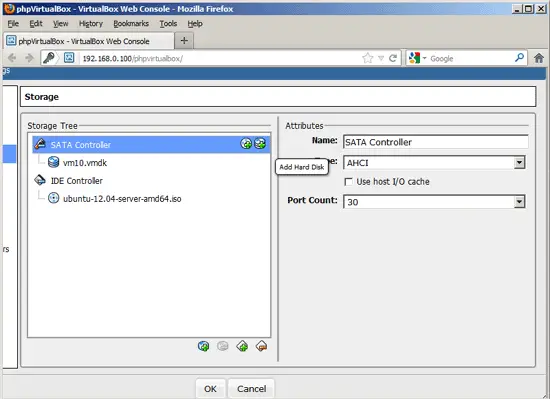
Task: Click the OK button
Action: coord(210,388)
